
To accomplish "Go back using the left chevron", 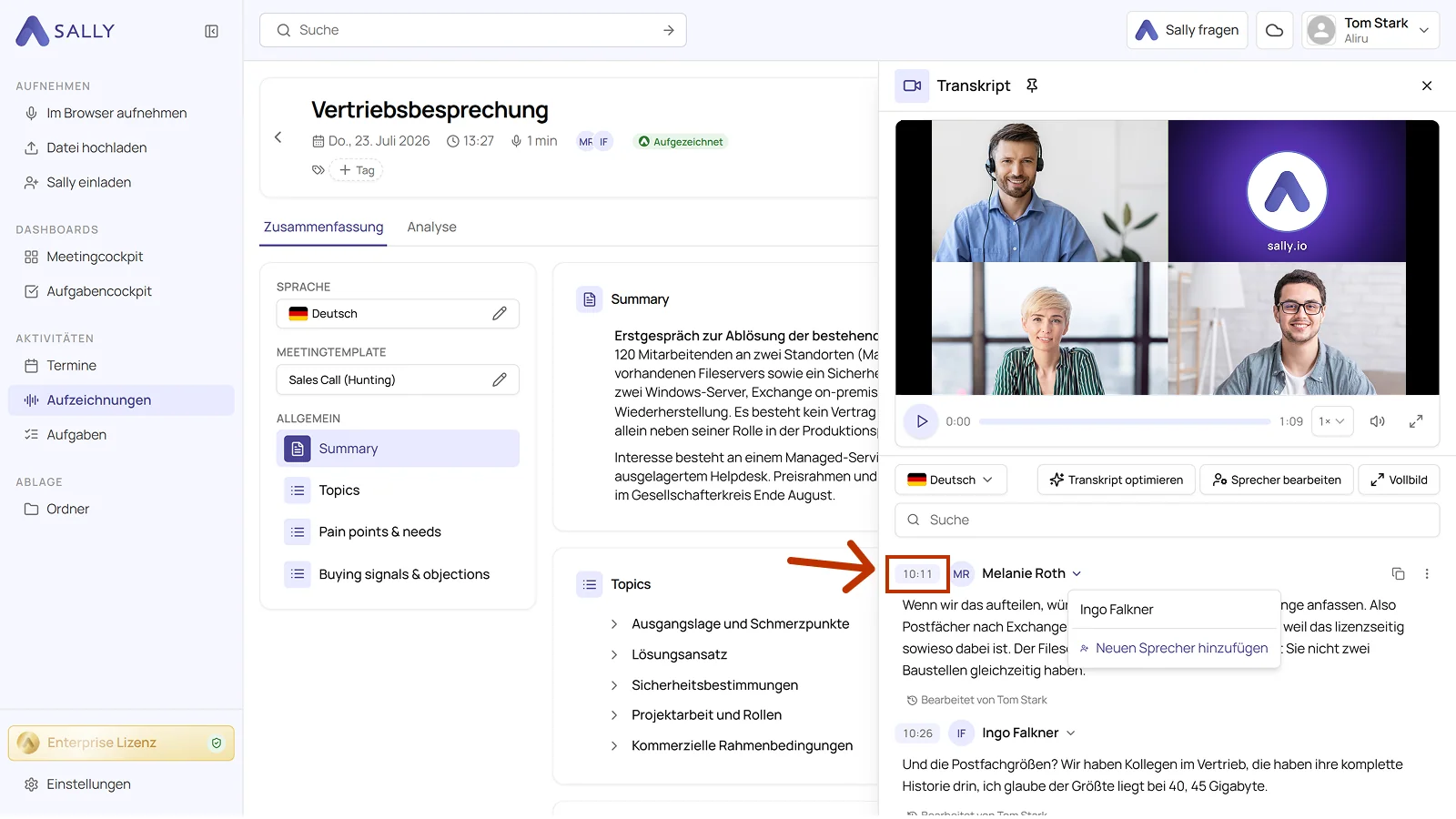I will pyautogui.click(x=278, y=137).
